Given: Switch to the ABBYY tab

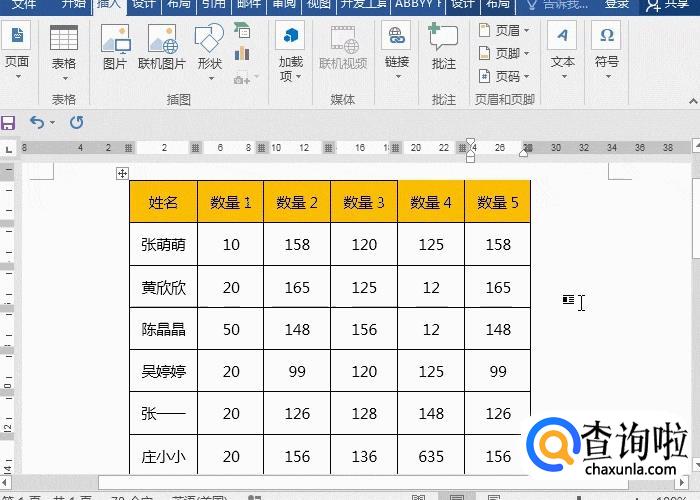Looking at the screenshot, I should (418, 4).
